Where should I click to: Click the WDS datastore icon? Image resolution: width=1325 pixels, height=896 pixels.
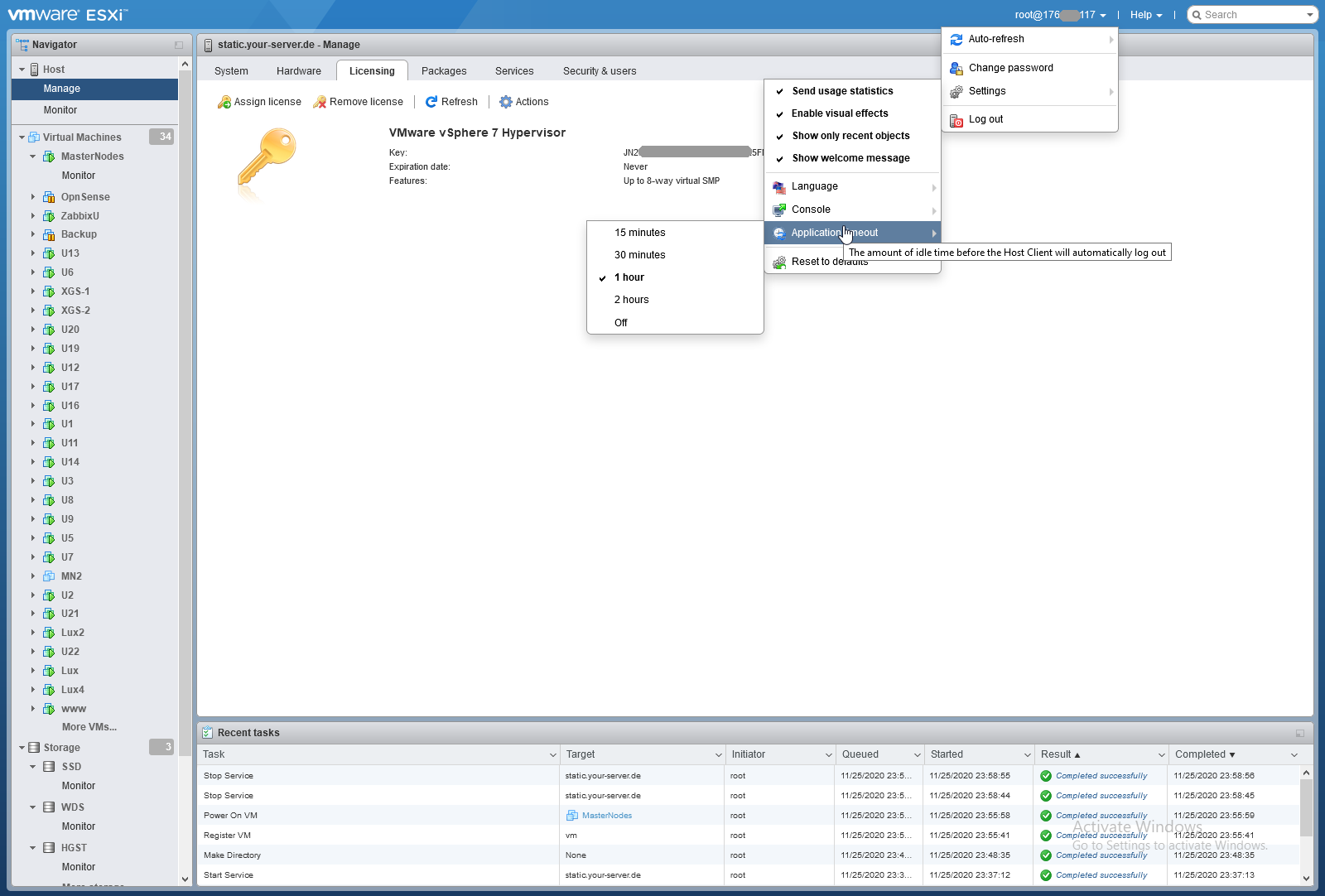49,807
